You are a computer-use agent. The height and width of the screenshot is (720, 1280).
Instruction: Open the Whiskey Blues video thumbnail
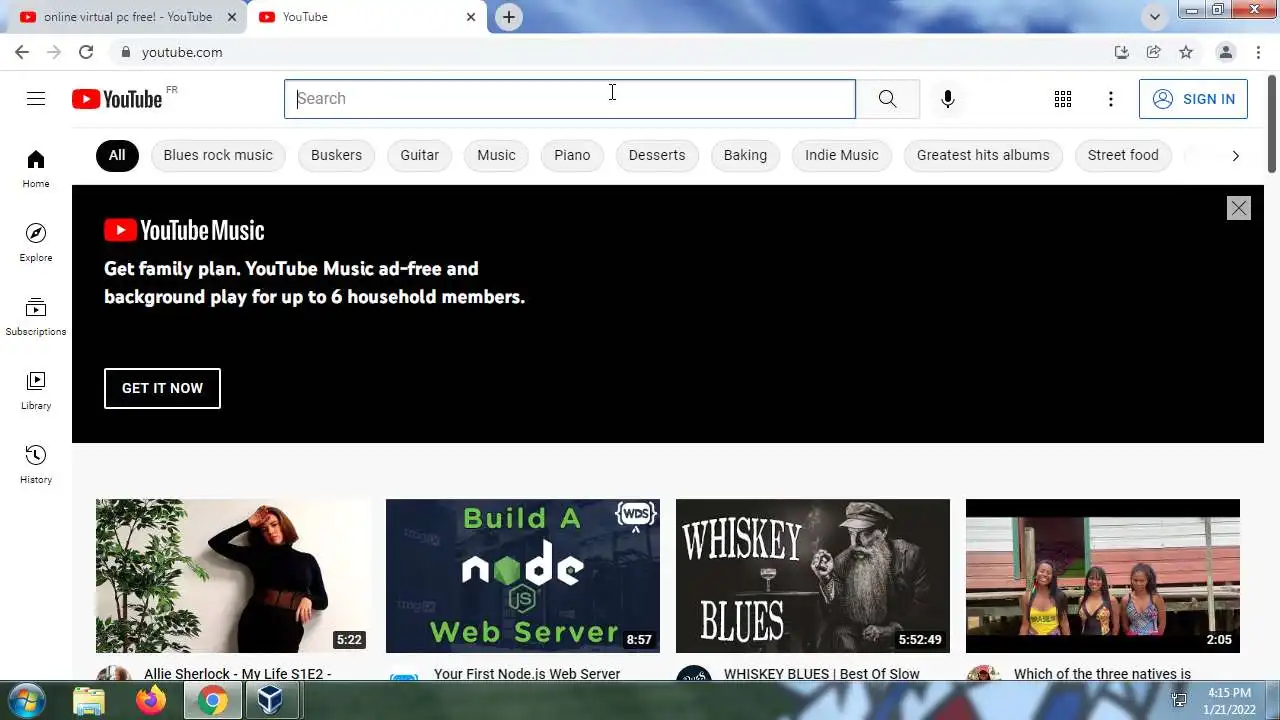click(x=813, y=576)
